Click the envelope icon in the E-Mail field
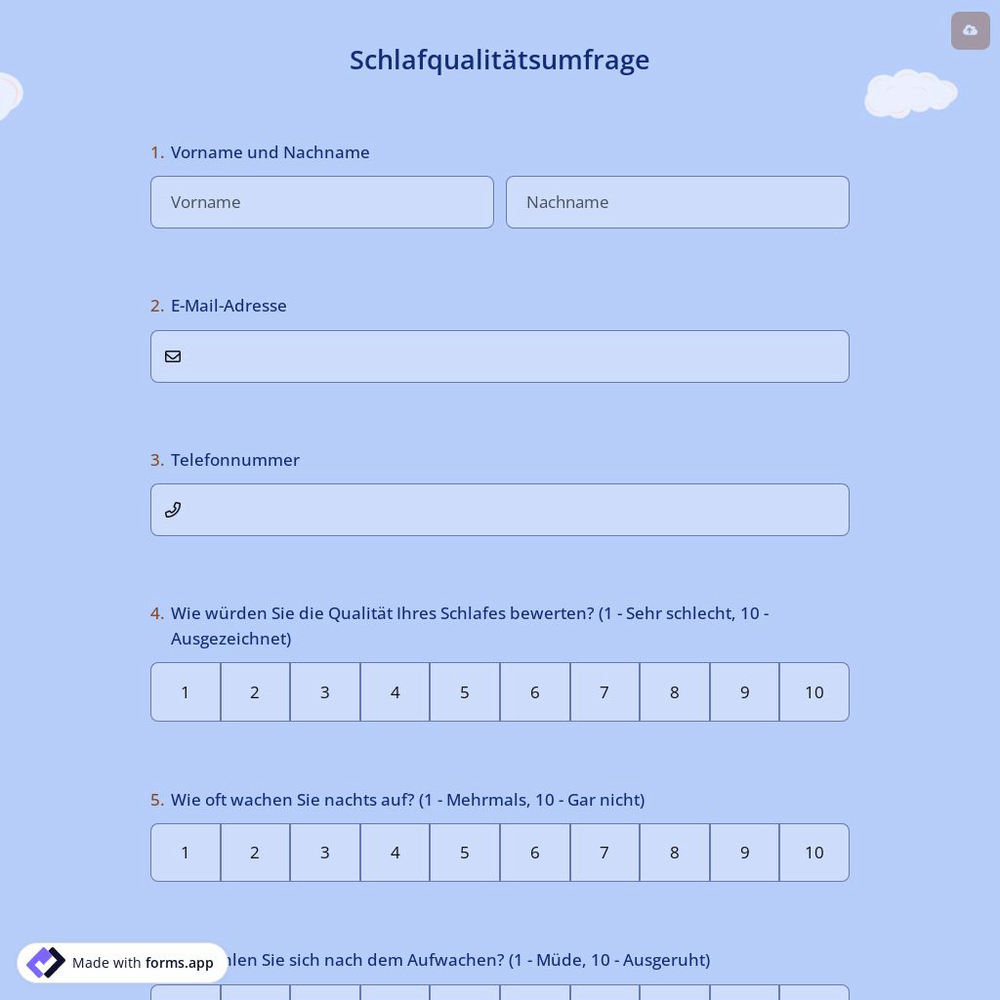 tap(173, 356)
